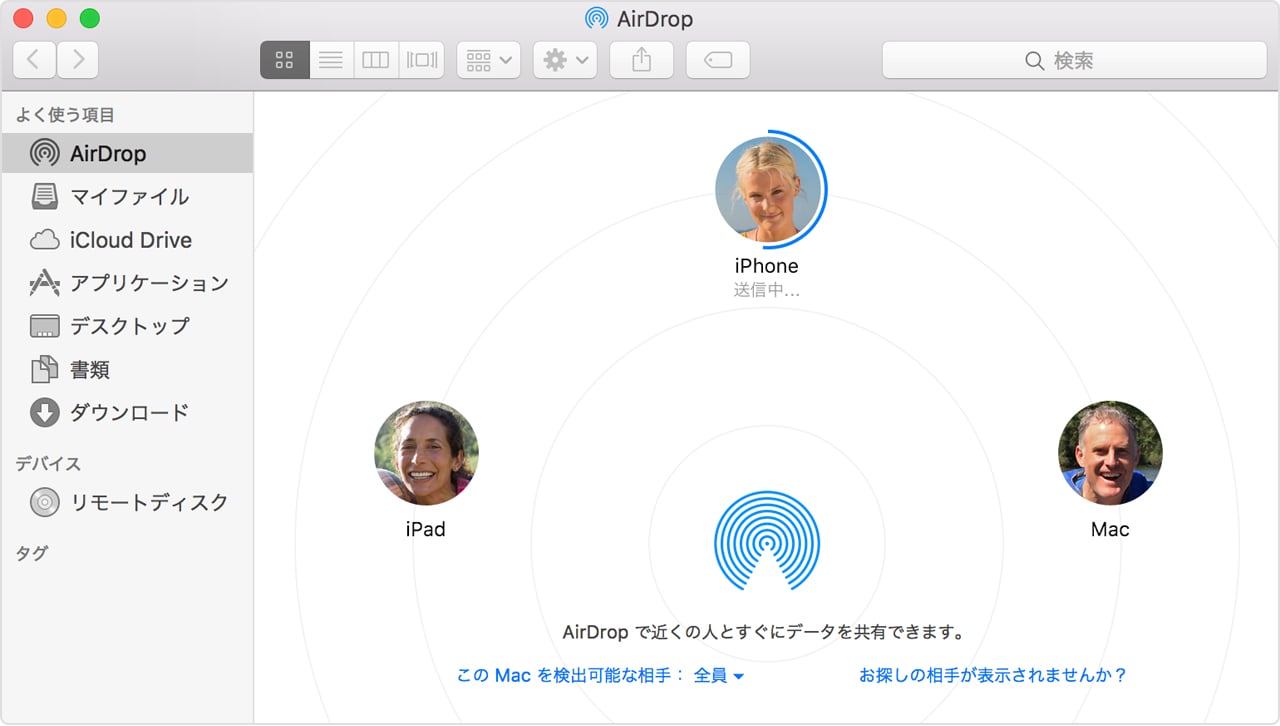The image size is (1280, 726).
Task: Click the AirDrop icon in the sidebar
Action: (x=44, y=153)
